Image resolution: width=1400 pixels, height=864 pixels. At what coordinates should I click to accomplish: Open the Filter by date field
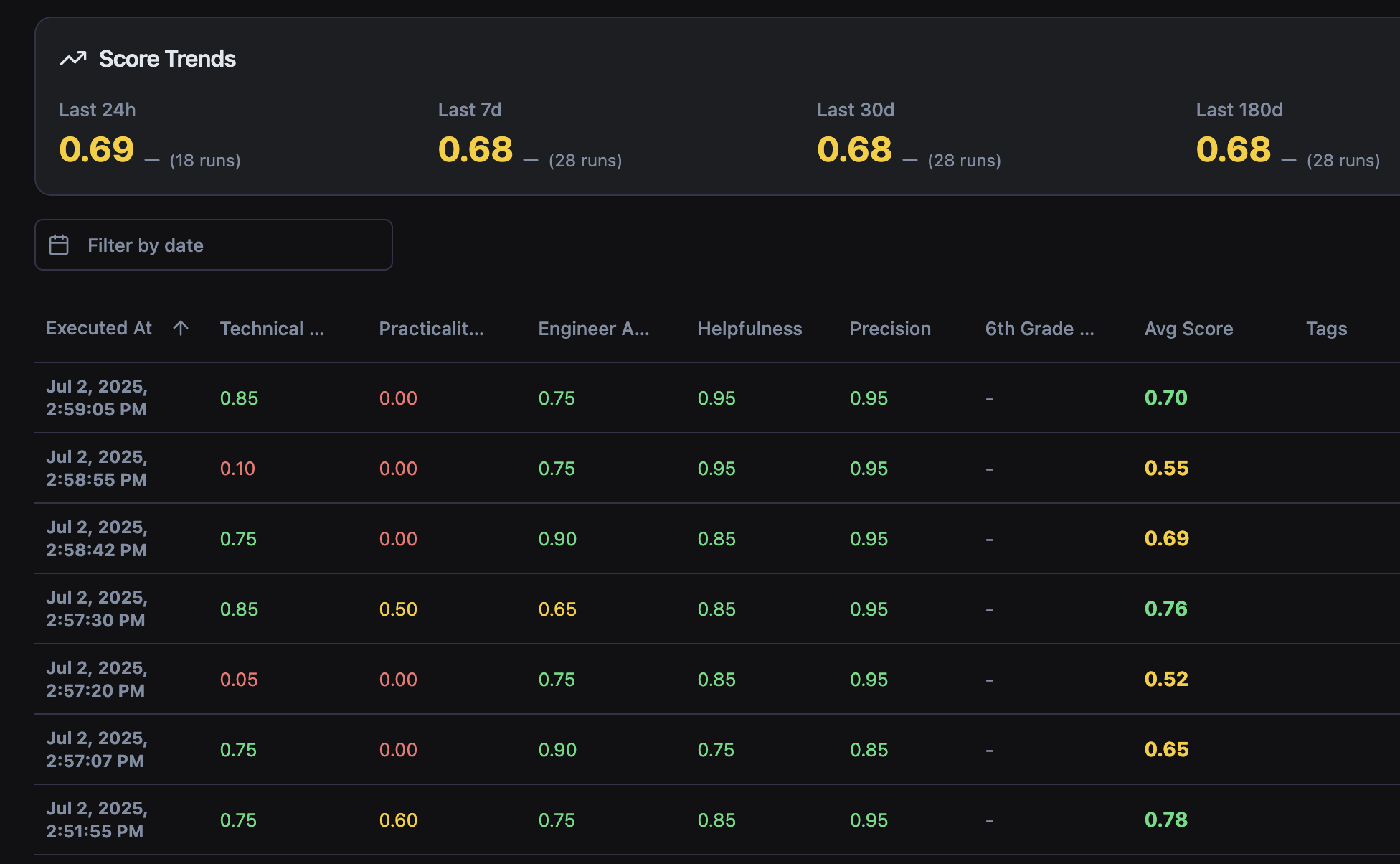pyautogui.click(x=213, y=245)
